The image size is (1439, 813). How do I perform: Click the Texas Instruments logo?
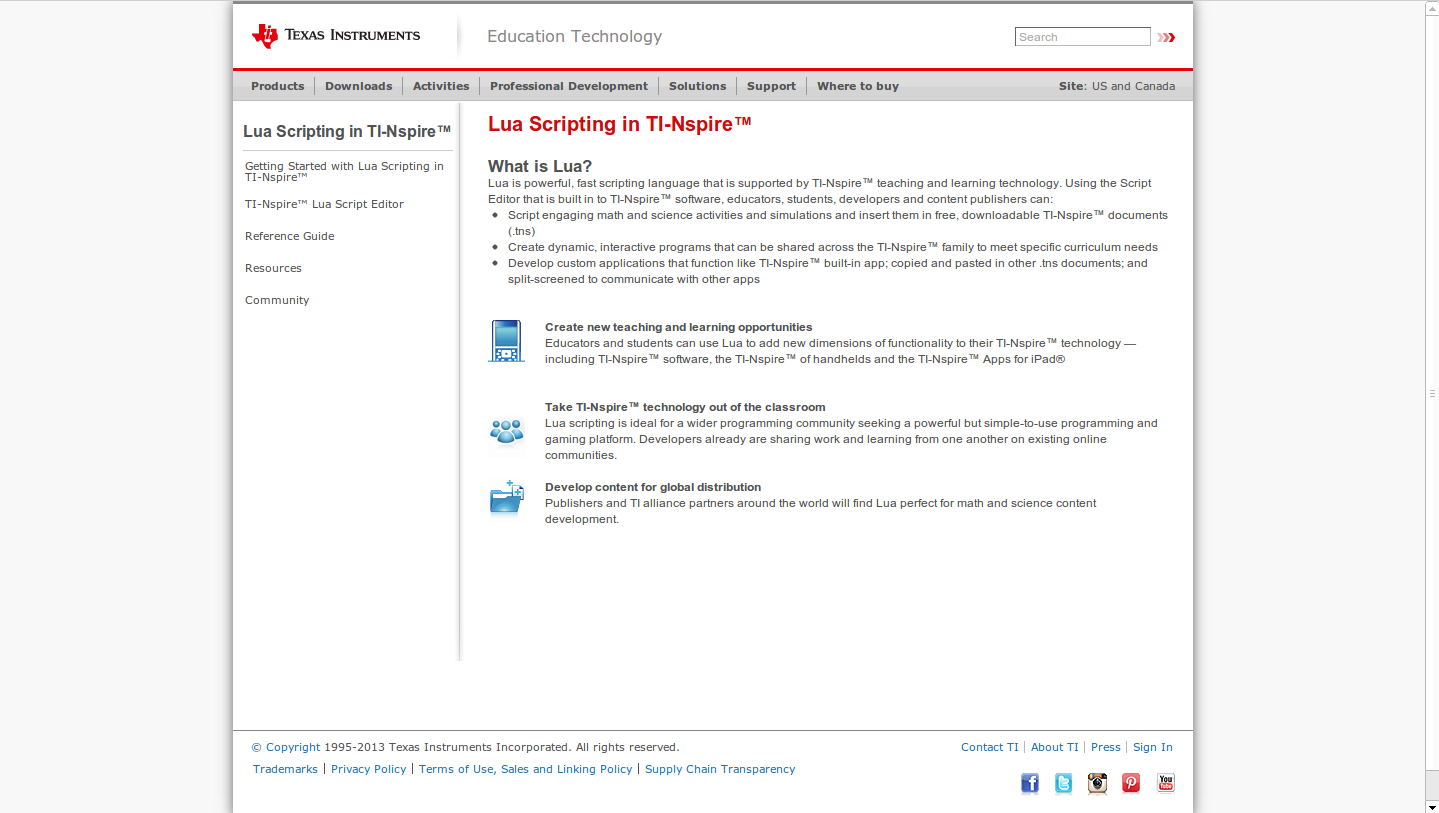tap(336, 36)
